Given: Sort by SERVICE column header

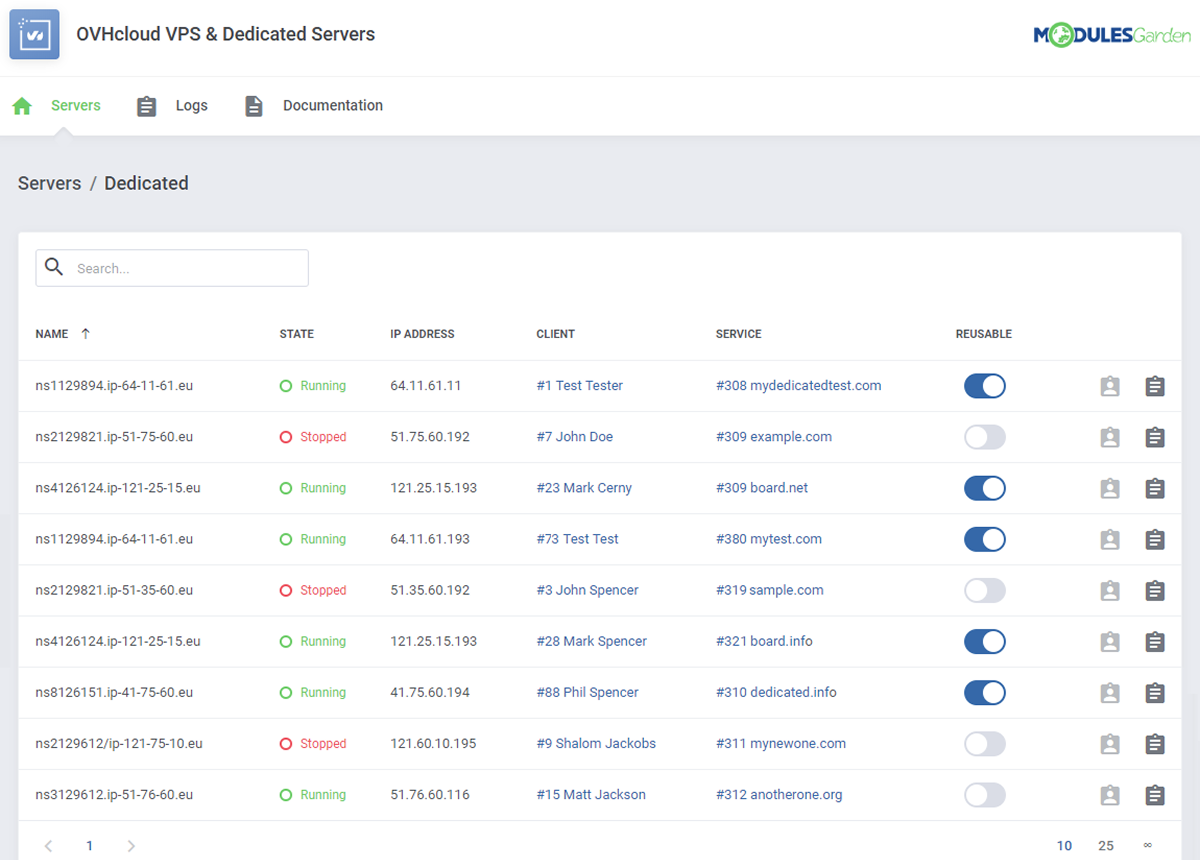Looking at the screenshot, I should pos(739,334).
